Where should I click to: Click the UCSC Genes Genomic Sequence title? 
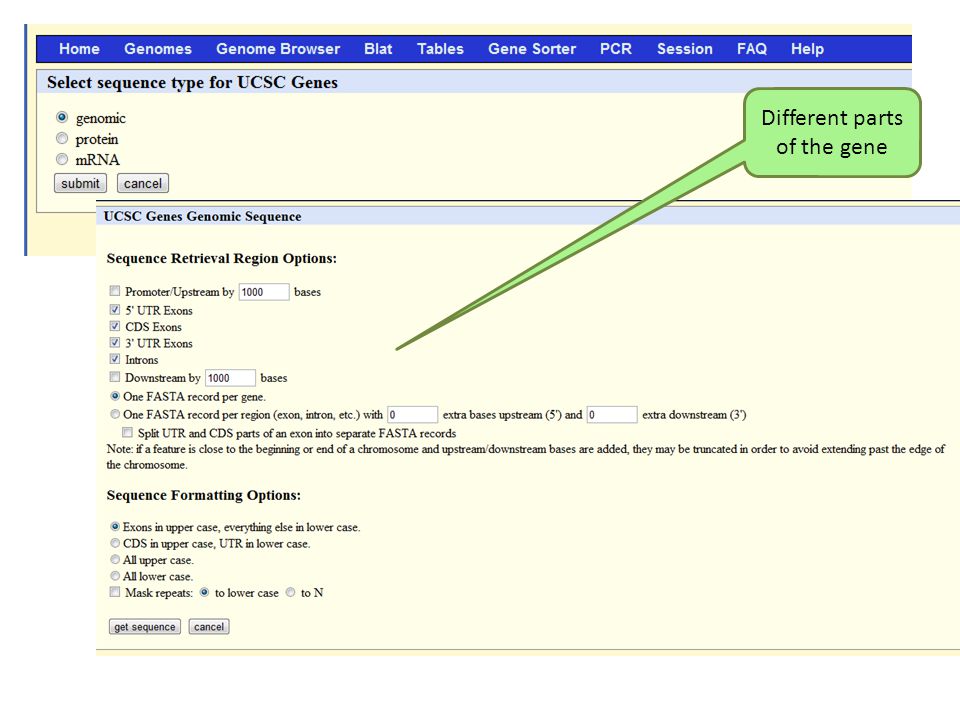pyautogui.click(x=202, y=216)
